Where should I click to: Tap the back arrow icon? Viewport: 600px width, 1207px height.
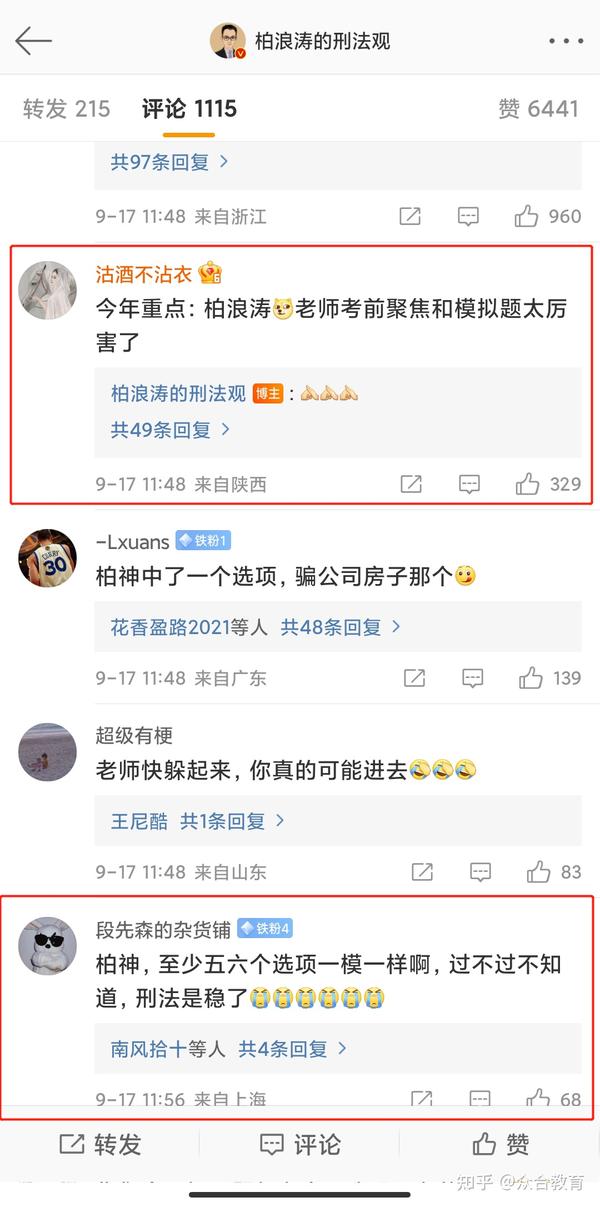coord(33,41)
